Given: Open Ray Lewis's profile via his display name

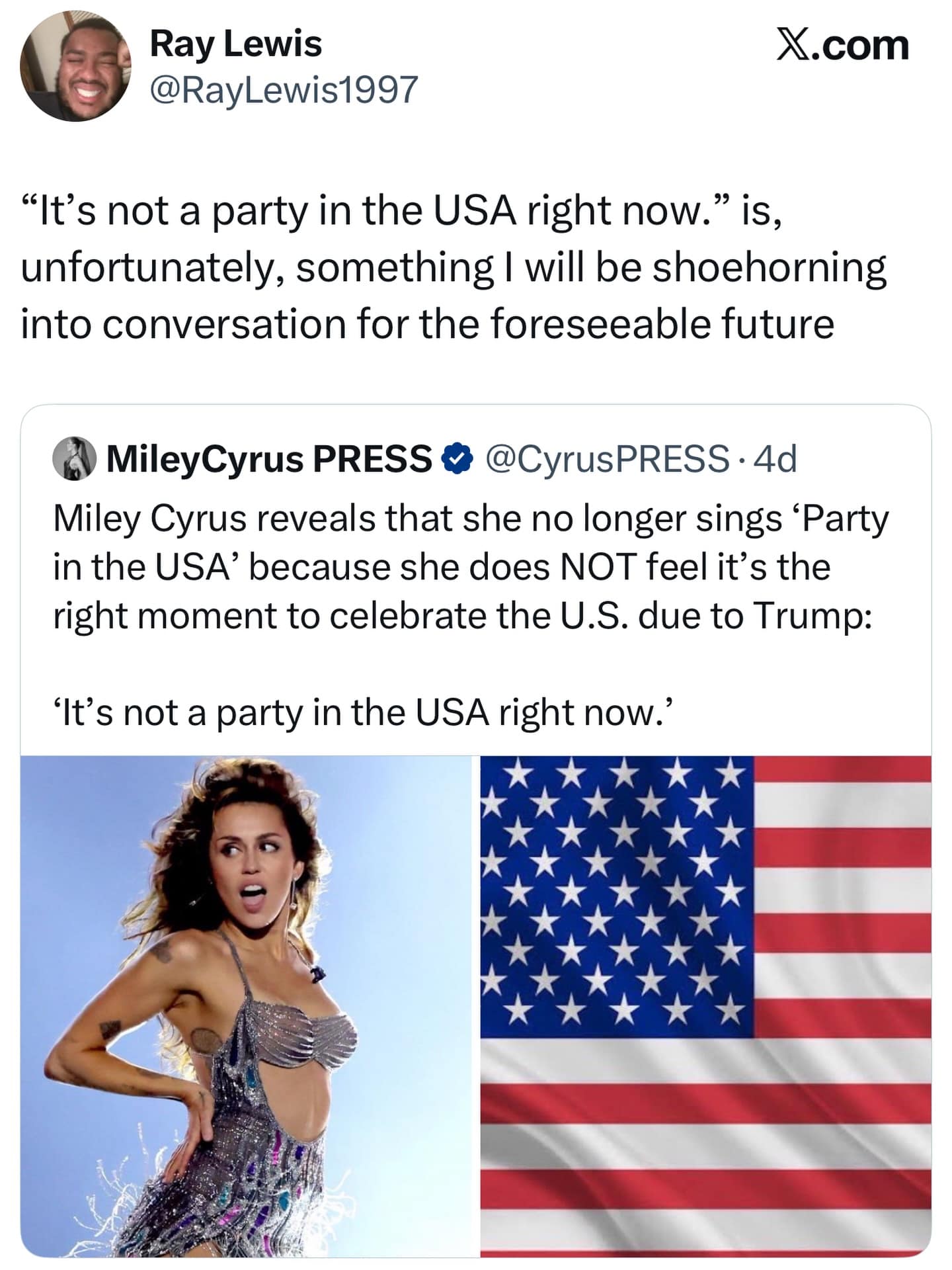Looking at the screenshot, I should pyautogui.click(x=236, y=45).
